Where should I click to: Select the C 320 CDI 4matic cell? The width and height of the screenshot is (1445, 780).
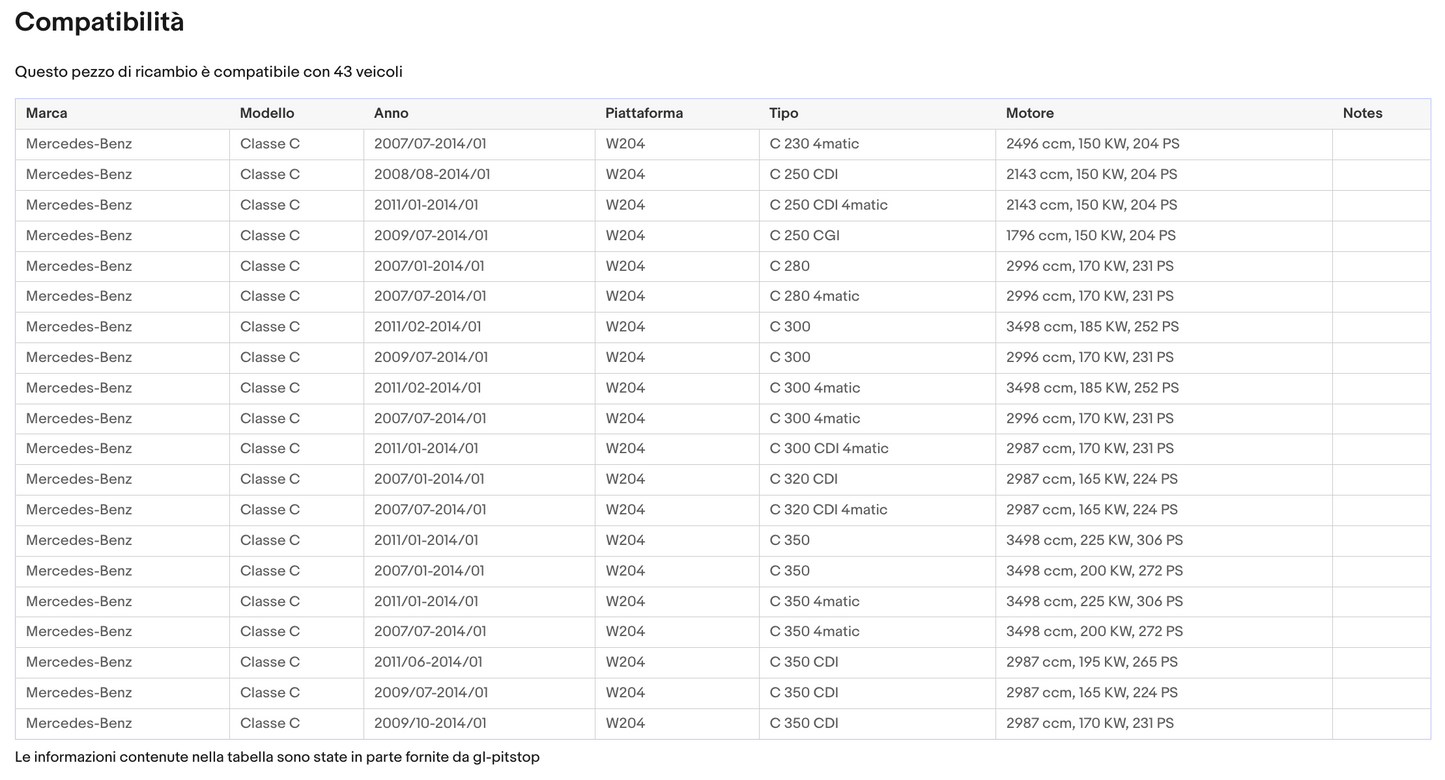(x=828, y=510)
